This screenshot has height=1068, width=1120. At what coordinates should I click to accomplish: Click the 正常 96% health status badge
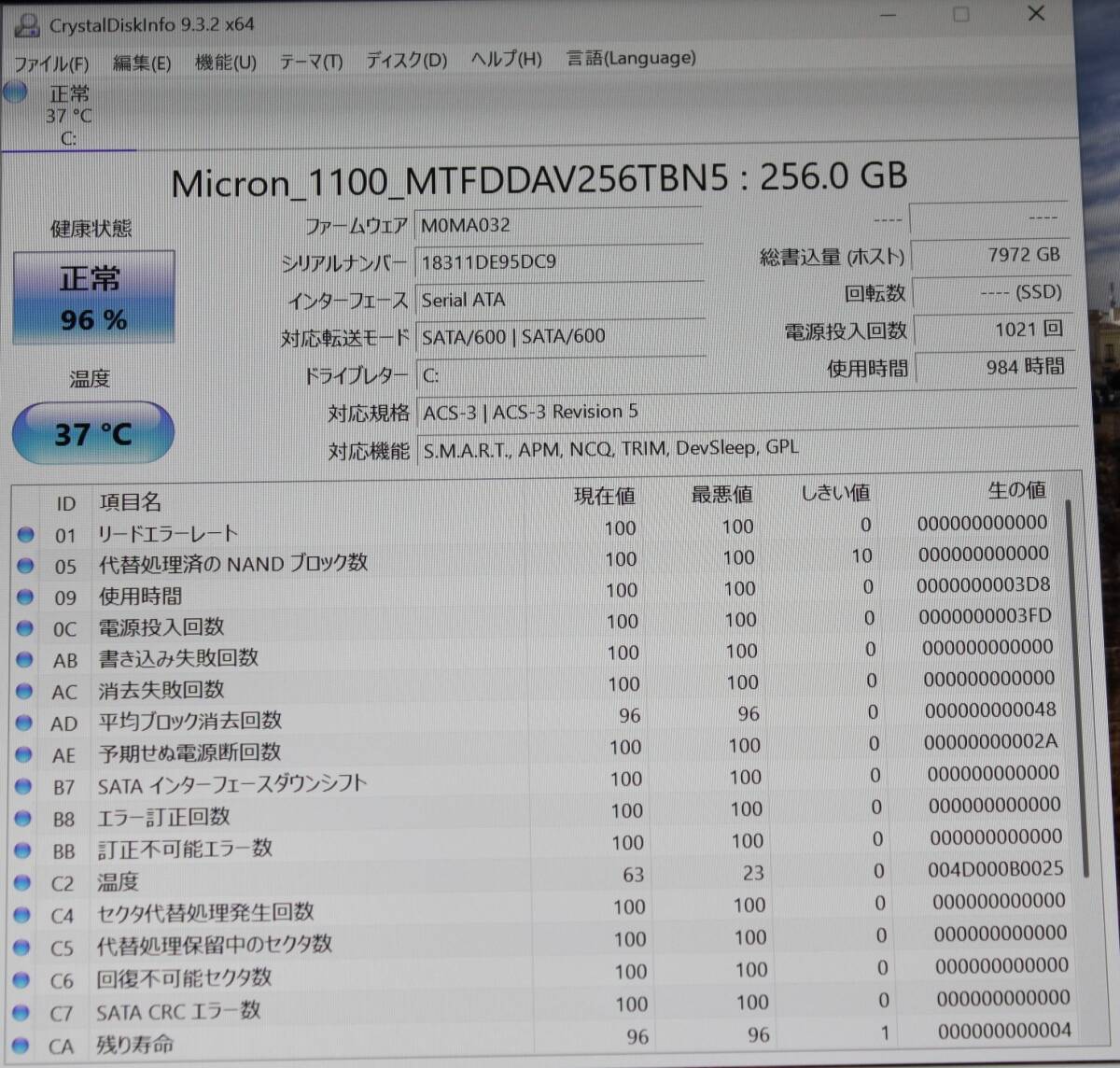[x=92, y=297]
